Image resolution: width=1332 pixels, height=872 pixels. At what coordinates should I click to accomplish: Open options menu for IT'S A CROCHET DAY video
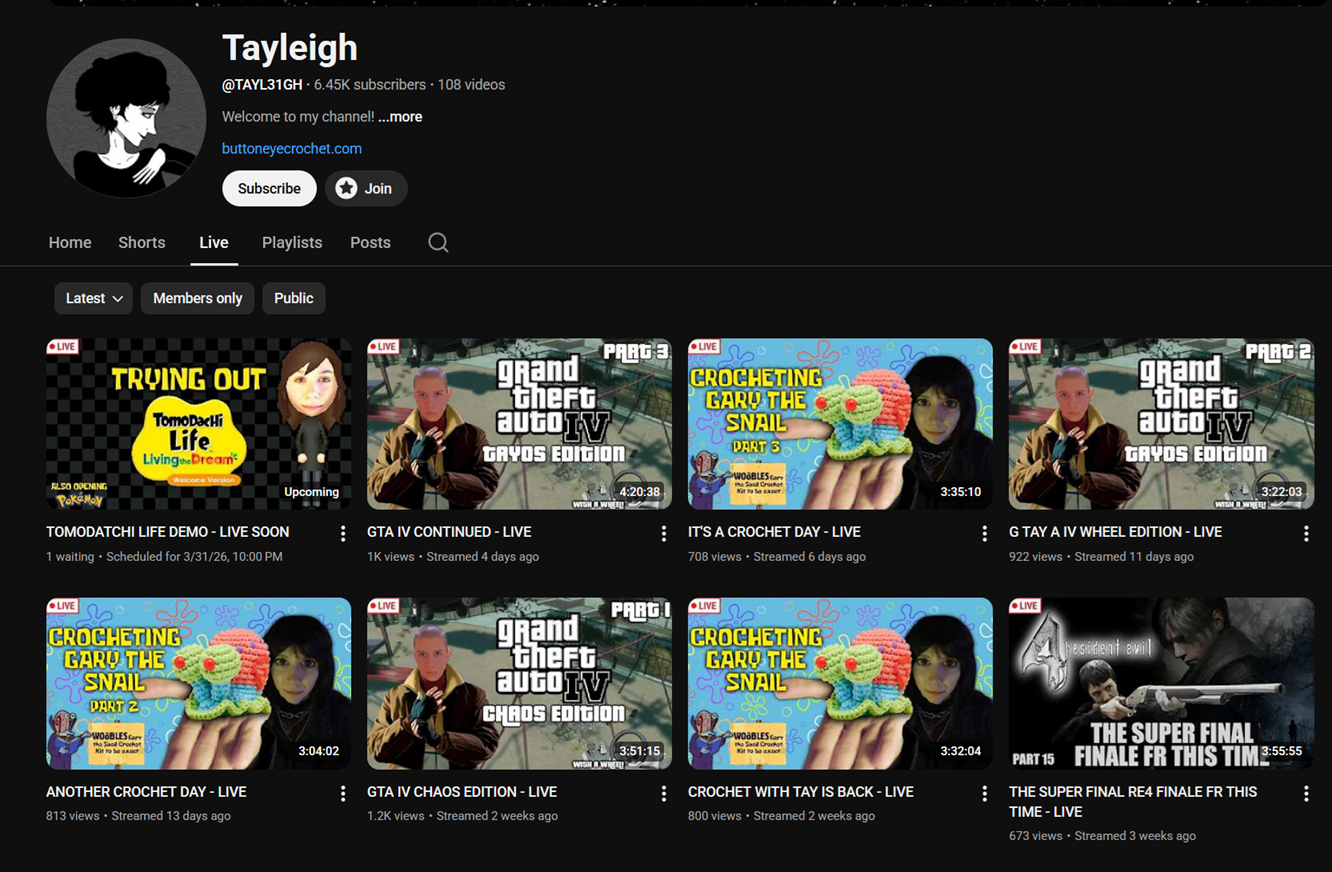coord(985,534)
